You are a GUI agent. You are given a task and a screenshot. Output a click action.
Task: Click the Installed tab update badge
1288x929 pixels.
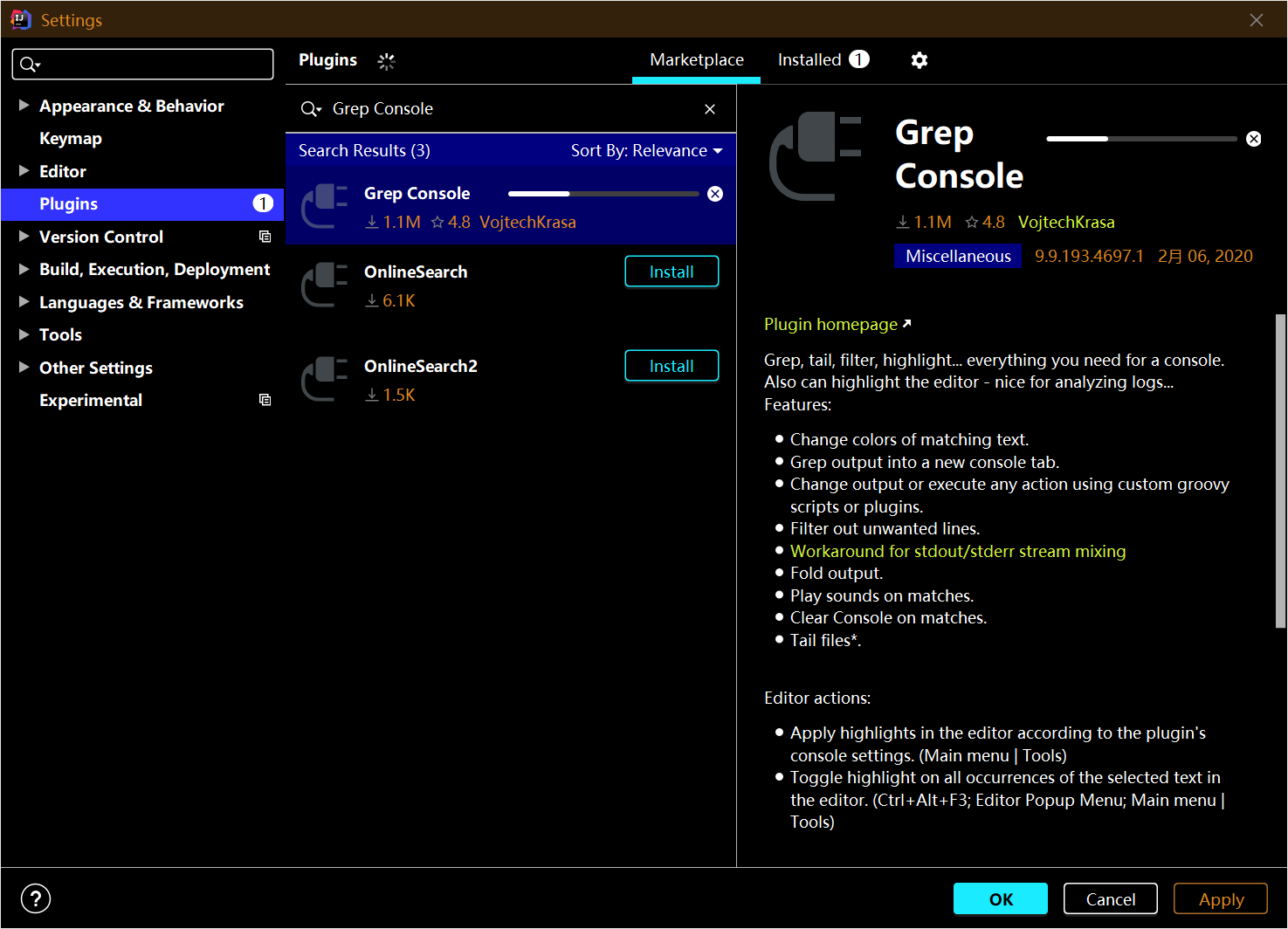(x=859, y=59)
